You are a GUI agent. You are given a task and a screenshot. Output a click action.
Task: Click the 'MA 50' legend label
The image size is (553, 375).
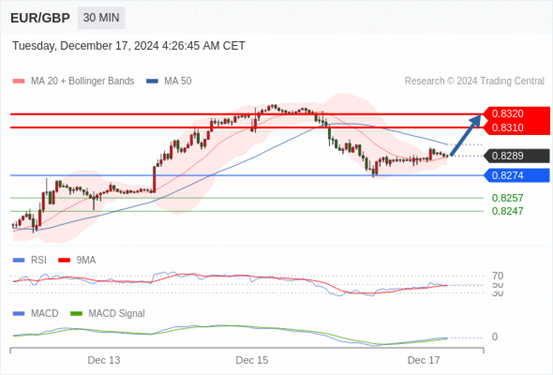click(178, 81)
